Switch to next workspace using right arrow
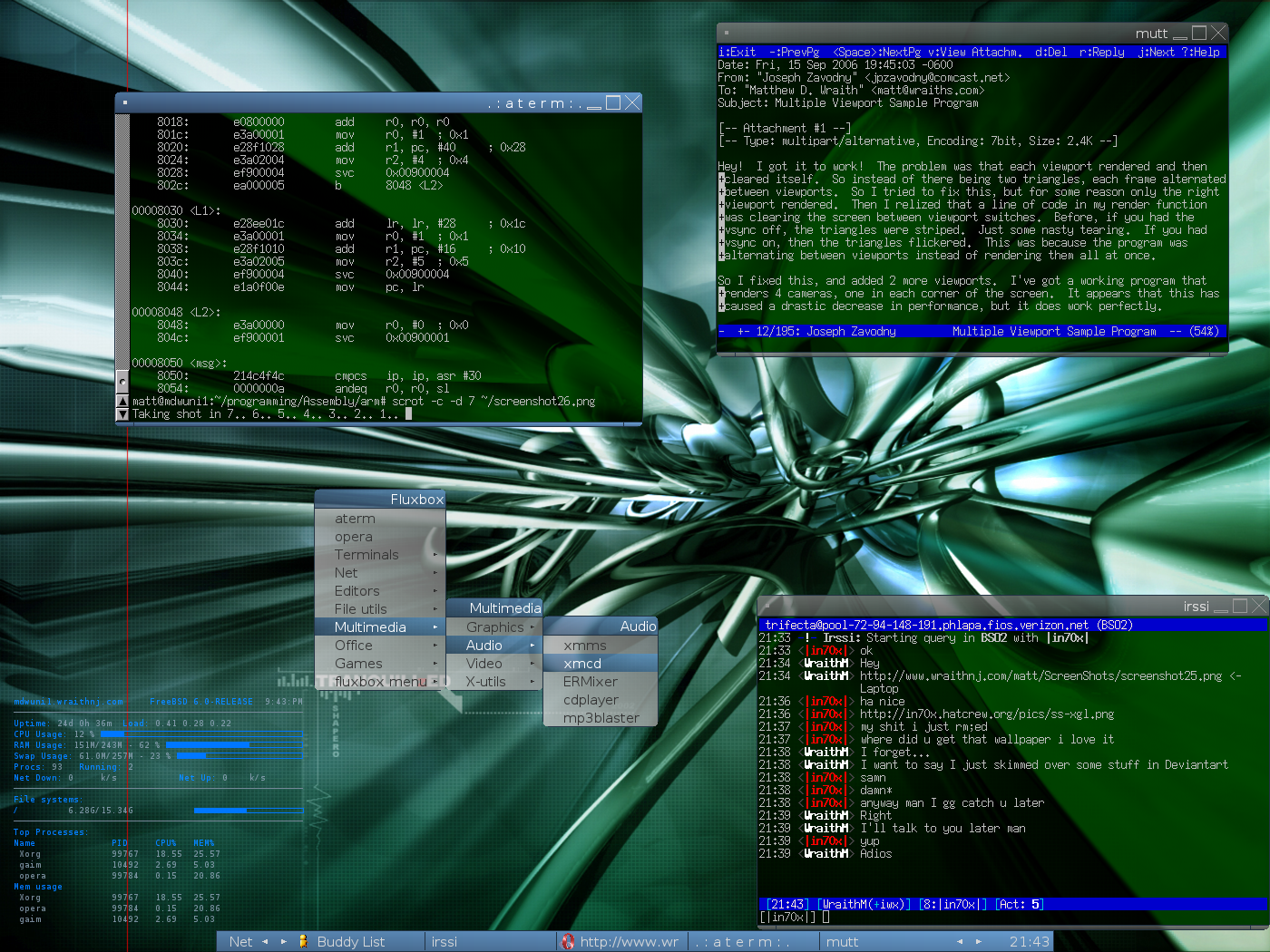This screenshot has height=952, width=1270. pos(283,942)
